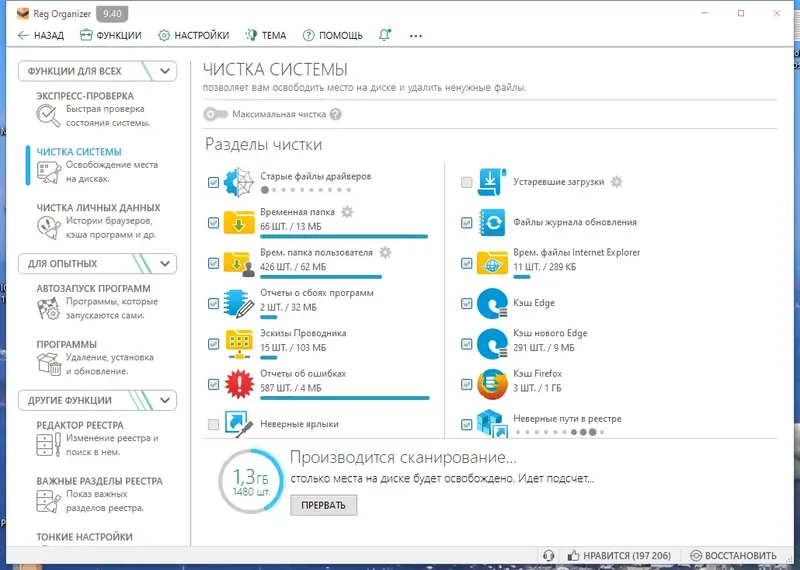Open ЭКСПРЕСС-ПРОВЕРКА heading
This screenshot has height=570, width=800.
click(85, 96)
